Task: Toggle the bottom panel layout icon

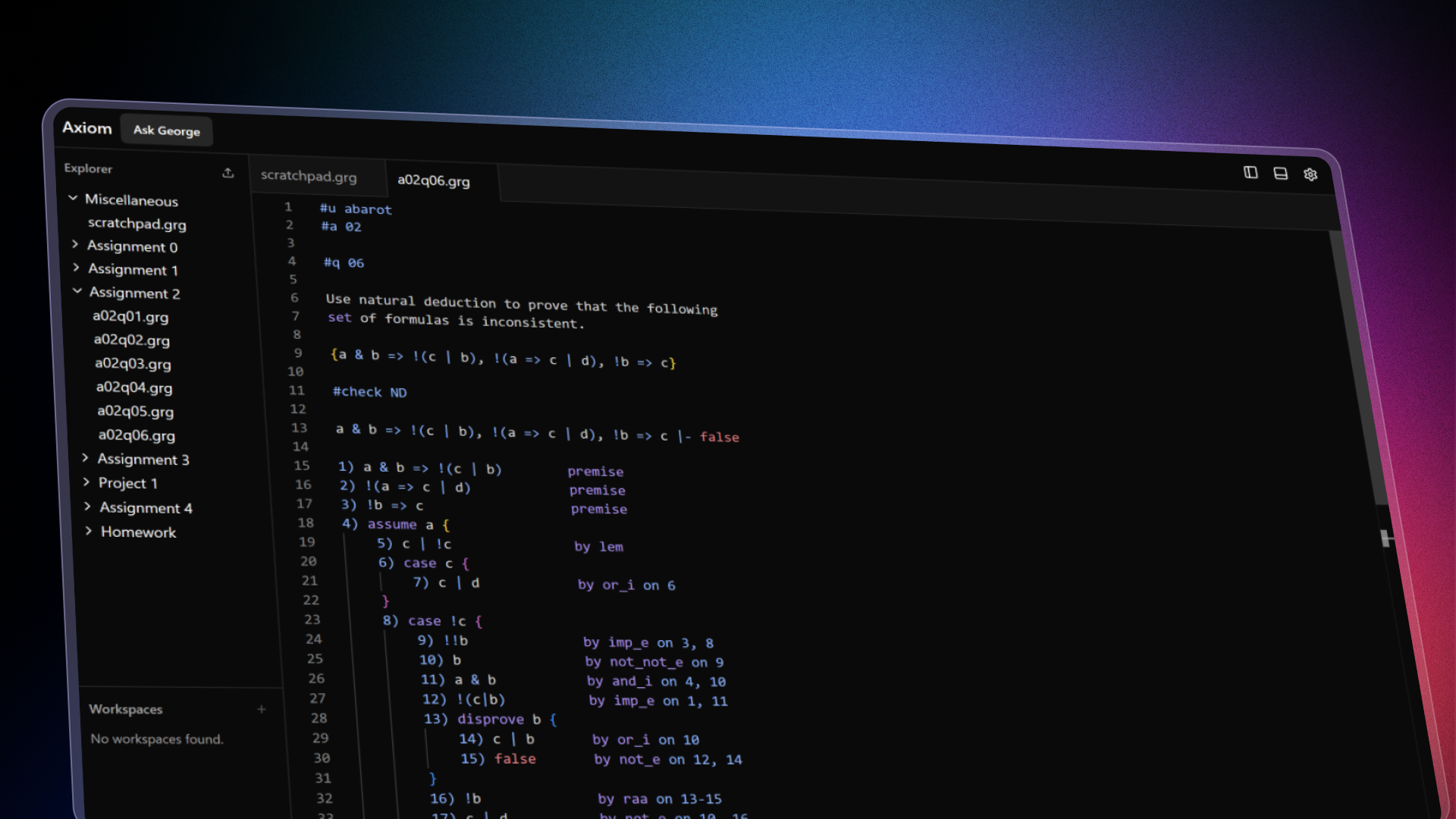Action: (1280, 174)
